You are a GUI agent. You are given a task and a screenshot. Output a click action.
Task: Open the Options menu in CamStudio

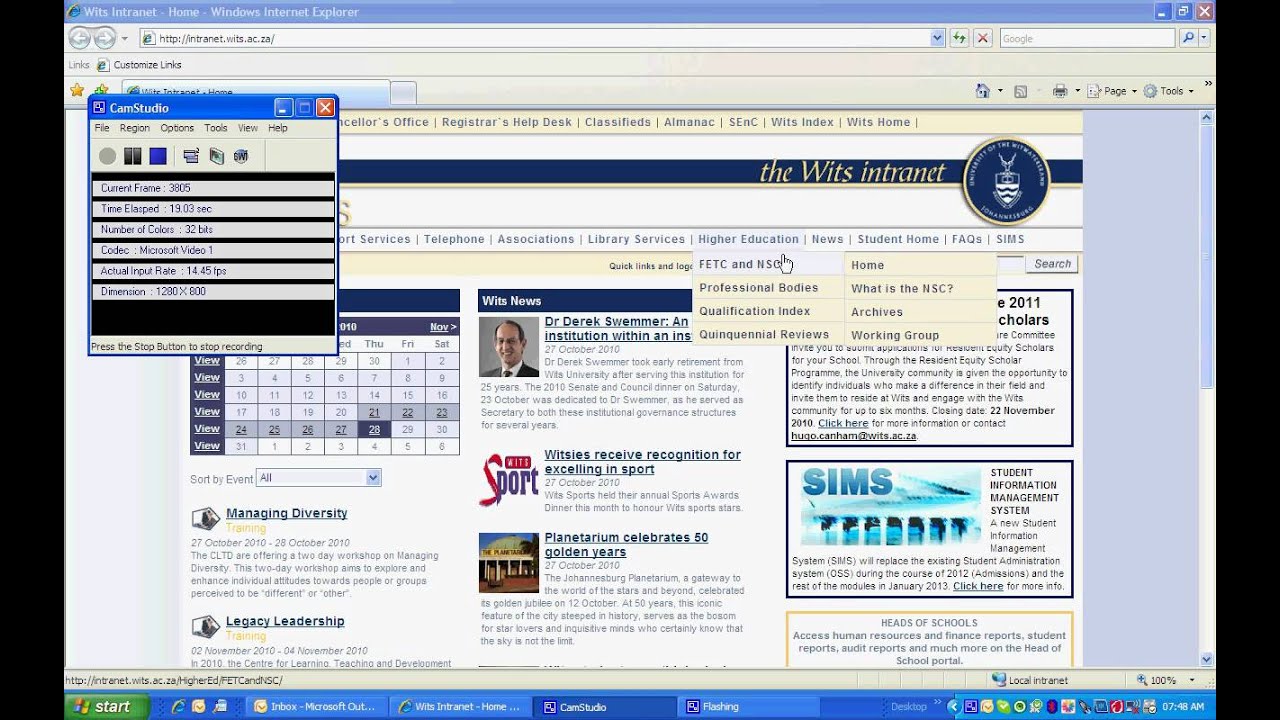(x=177, y=128)
